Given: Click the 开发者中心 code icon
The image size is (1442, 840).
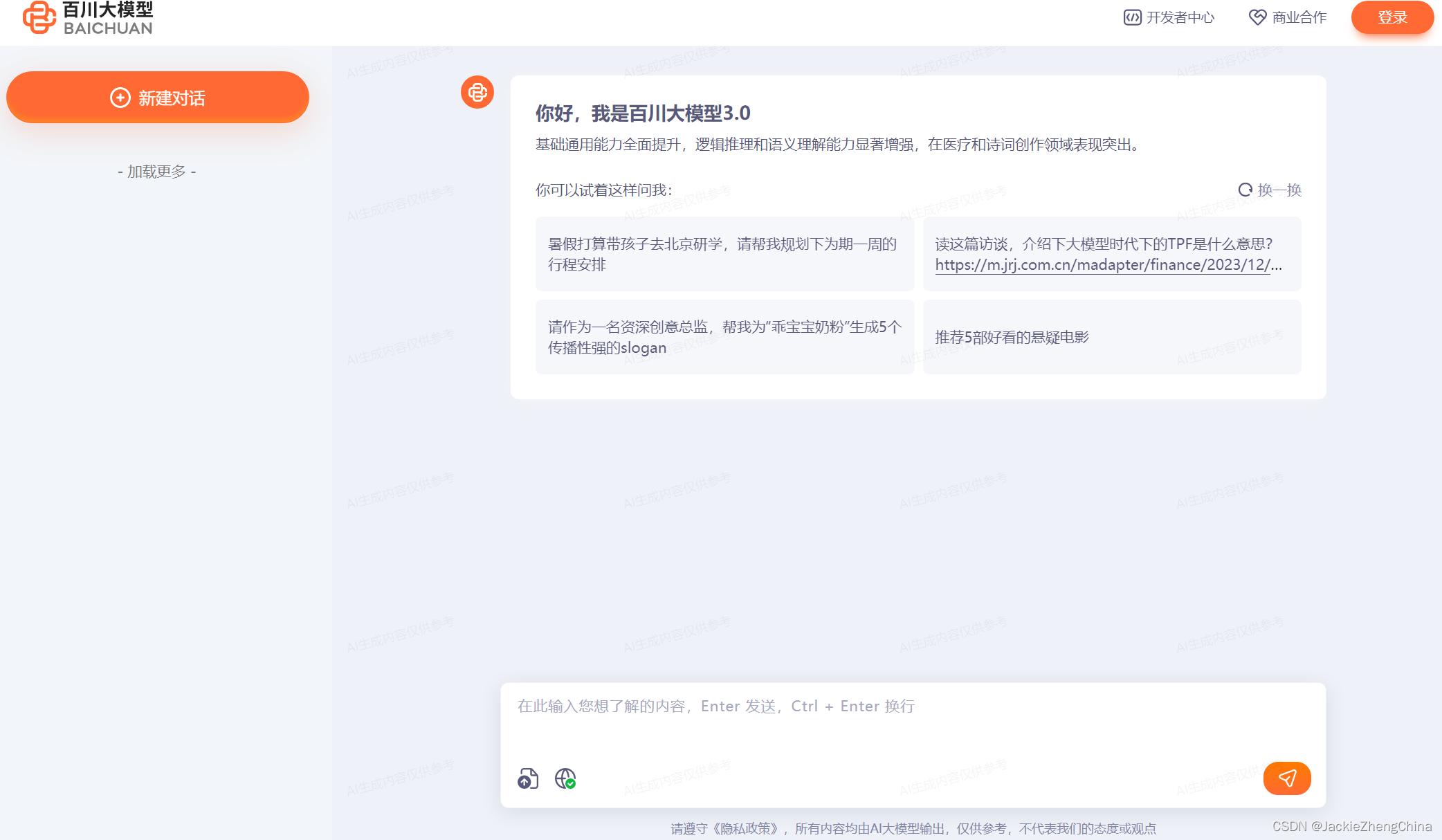Looking at the screenshot, I should [1132, 17].
